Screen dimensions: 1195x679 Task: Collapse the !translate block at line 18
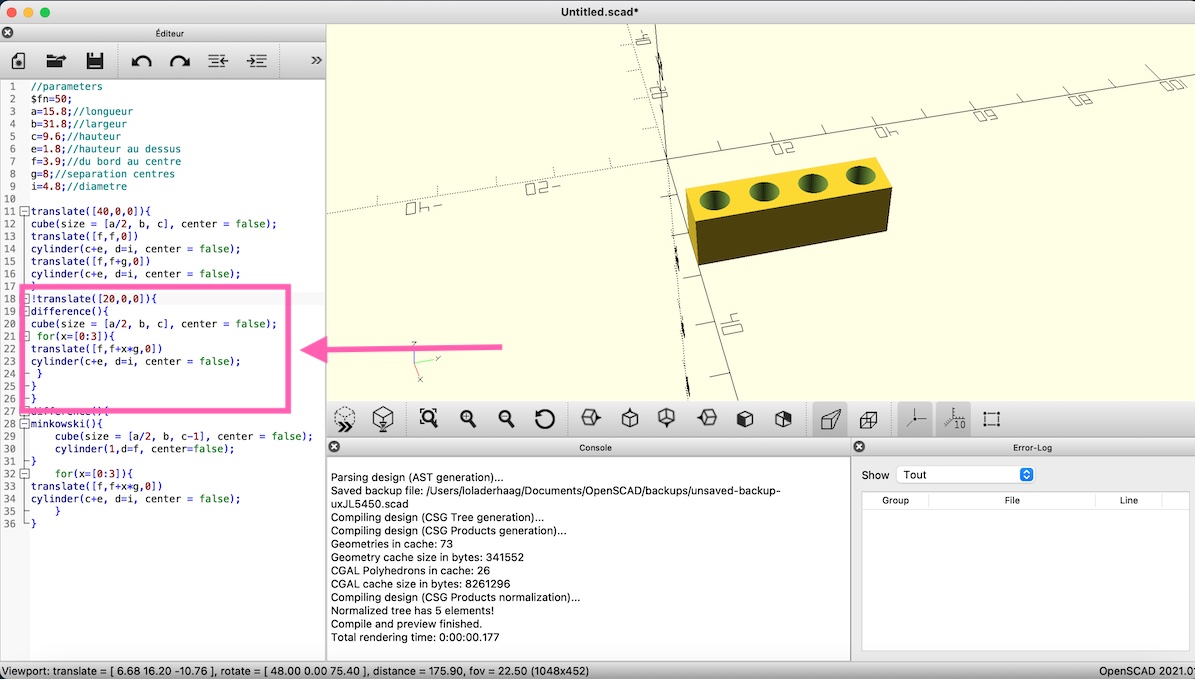click(x=24, y=299)
